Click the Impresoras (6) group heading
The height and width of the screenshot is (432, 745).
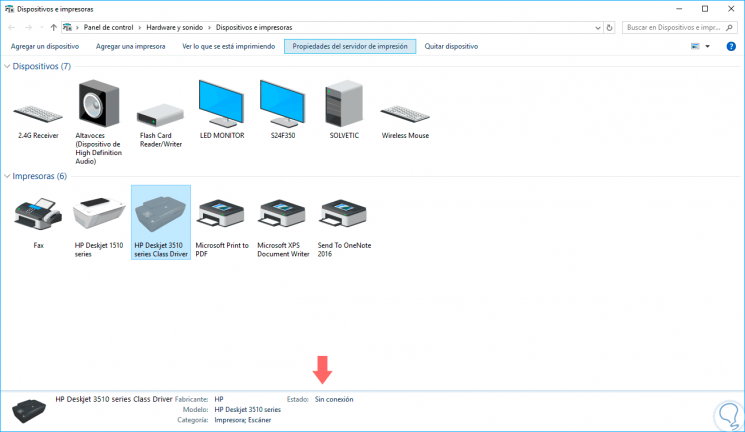point(39,176)
